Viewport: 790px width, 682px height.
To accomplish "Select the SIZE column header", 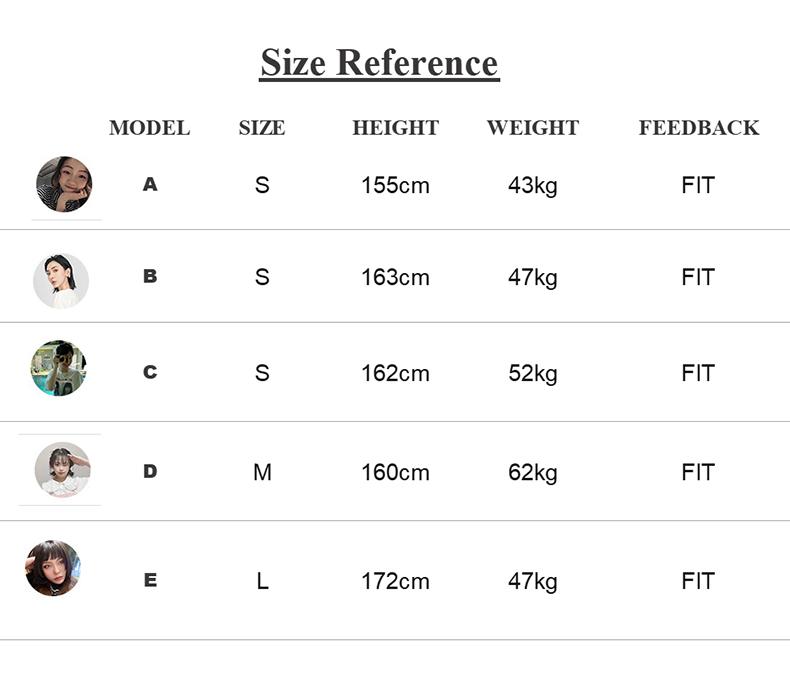I will coord(262,128).
